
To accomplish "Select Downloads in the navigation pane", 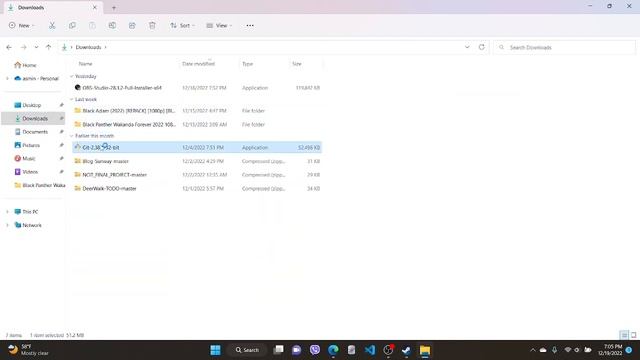I will tap(33, 118).
